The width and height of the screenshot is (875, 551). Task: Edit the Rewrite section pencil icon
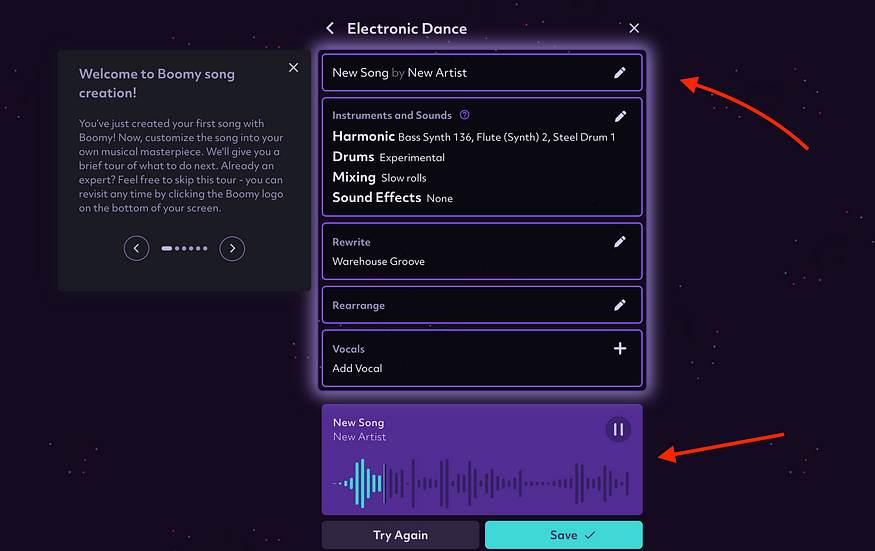point(620,242)
